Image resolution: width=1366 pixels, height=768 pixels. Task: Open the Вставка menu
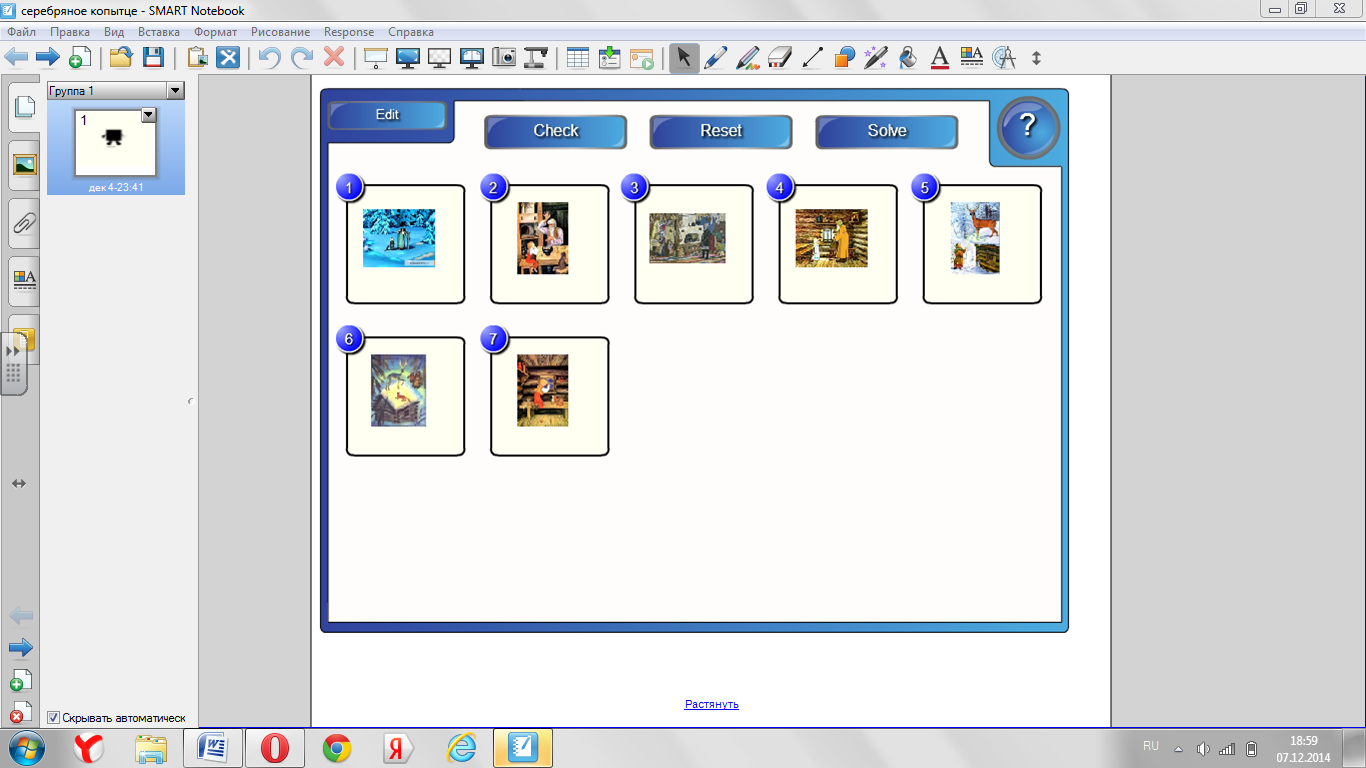159,32
